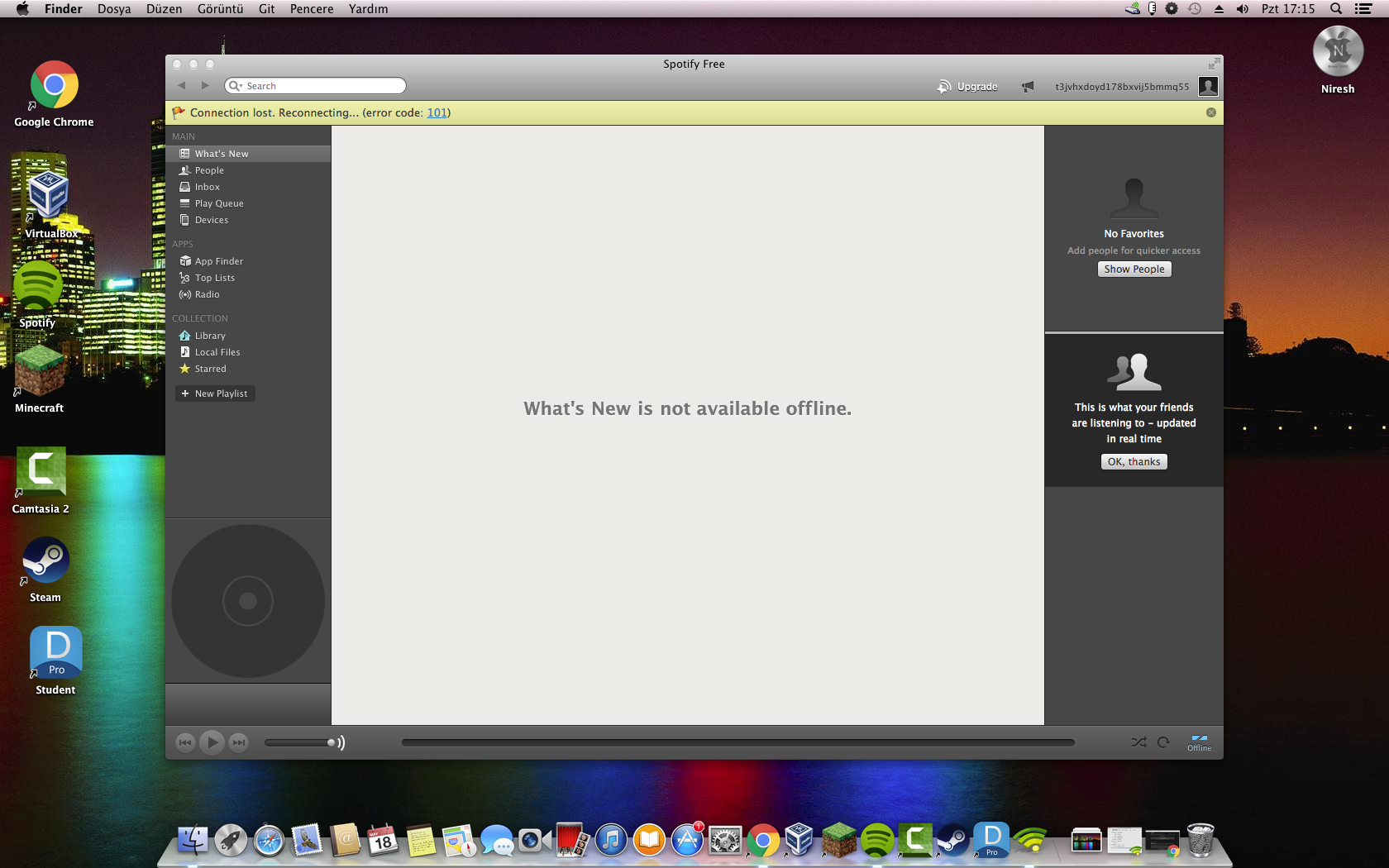Open Devices in the sidebar
Viewport: 1389px width, 868px height.
(x=248, y=220)
